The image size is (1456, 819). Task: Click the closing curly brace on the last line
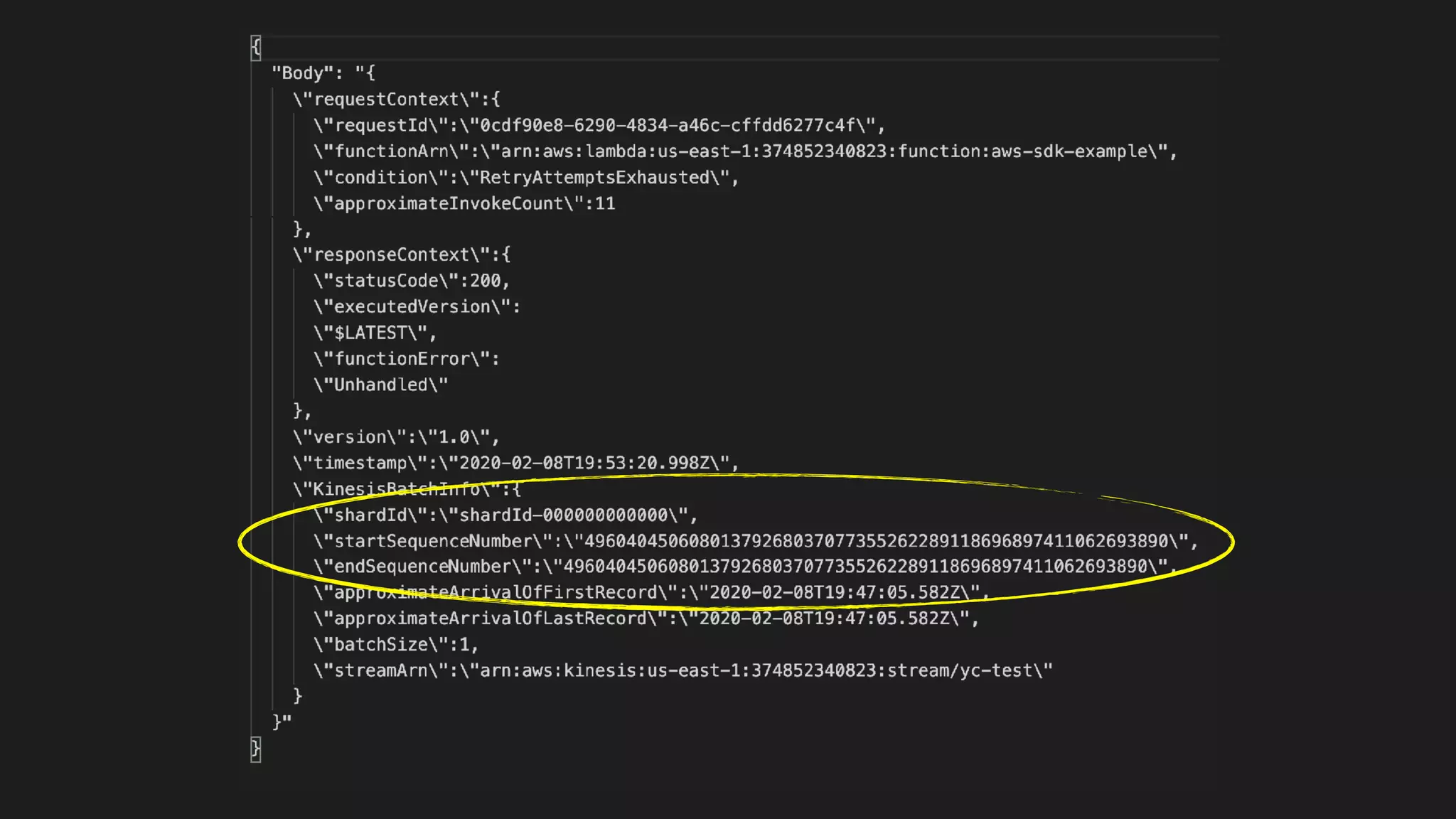256,748
